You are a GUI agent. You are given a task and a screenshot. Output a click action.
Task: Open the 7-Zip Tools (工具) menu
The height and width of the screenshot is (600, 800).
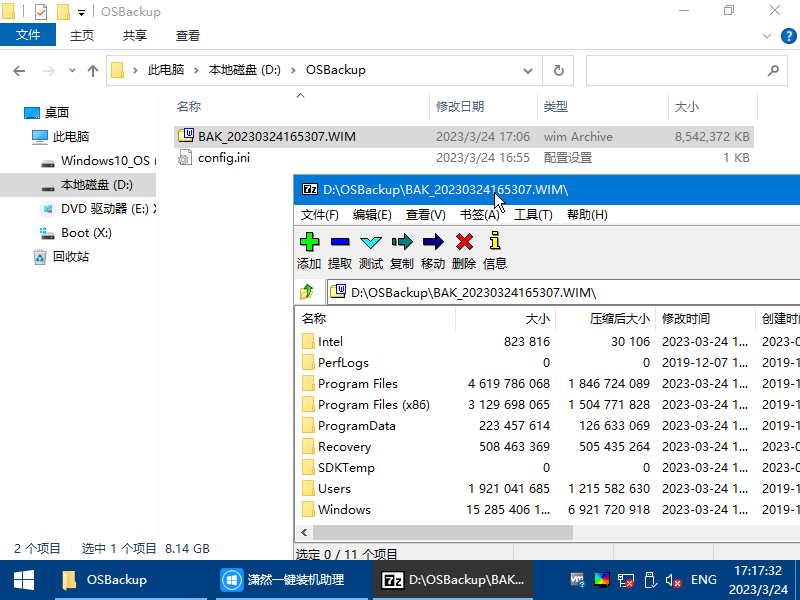tap(533, 215)
